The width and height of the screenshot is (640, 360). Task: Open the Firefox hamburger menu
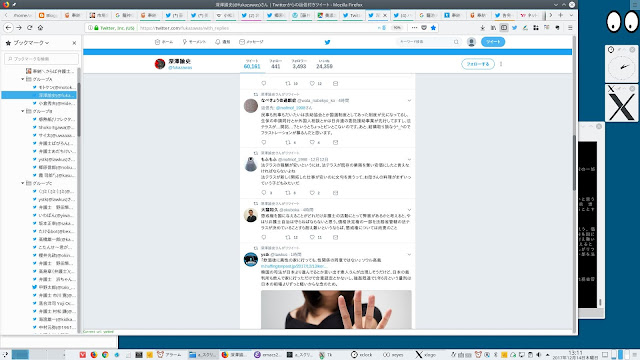(x=570, y=28)
